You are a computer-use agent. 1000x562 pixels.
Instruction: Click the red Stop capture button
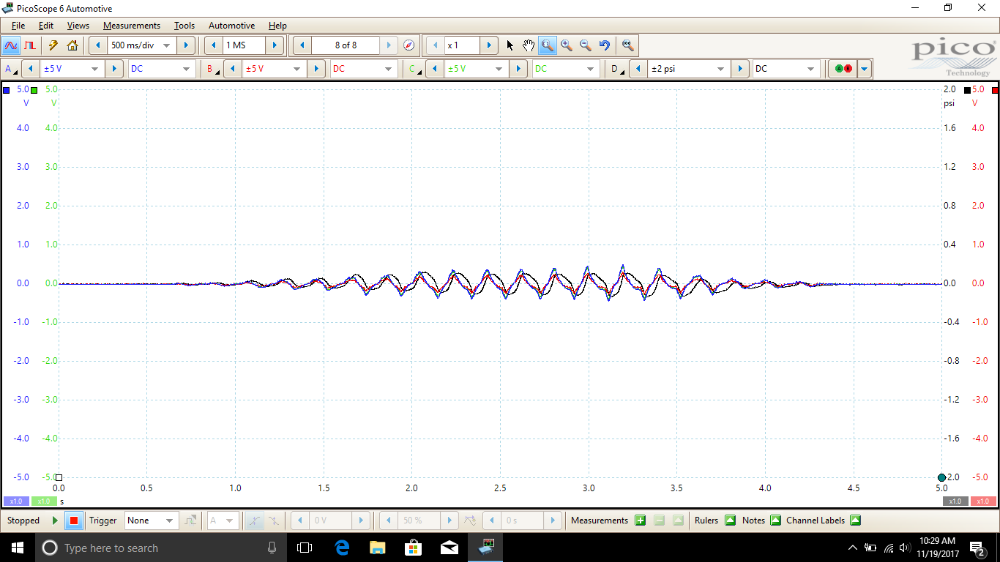pos(72,520)
